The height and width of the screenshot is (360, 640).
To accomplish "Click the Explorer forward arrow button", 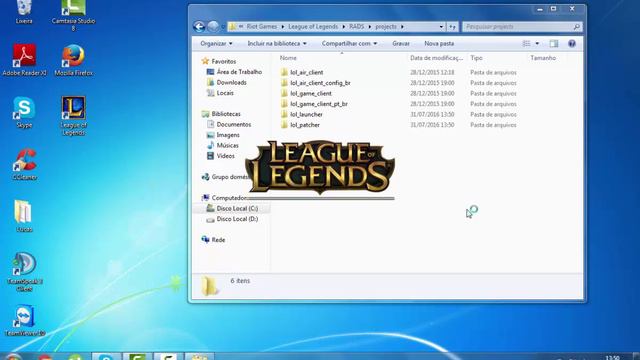I will [x=213, y=27].
